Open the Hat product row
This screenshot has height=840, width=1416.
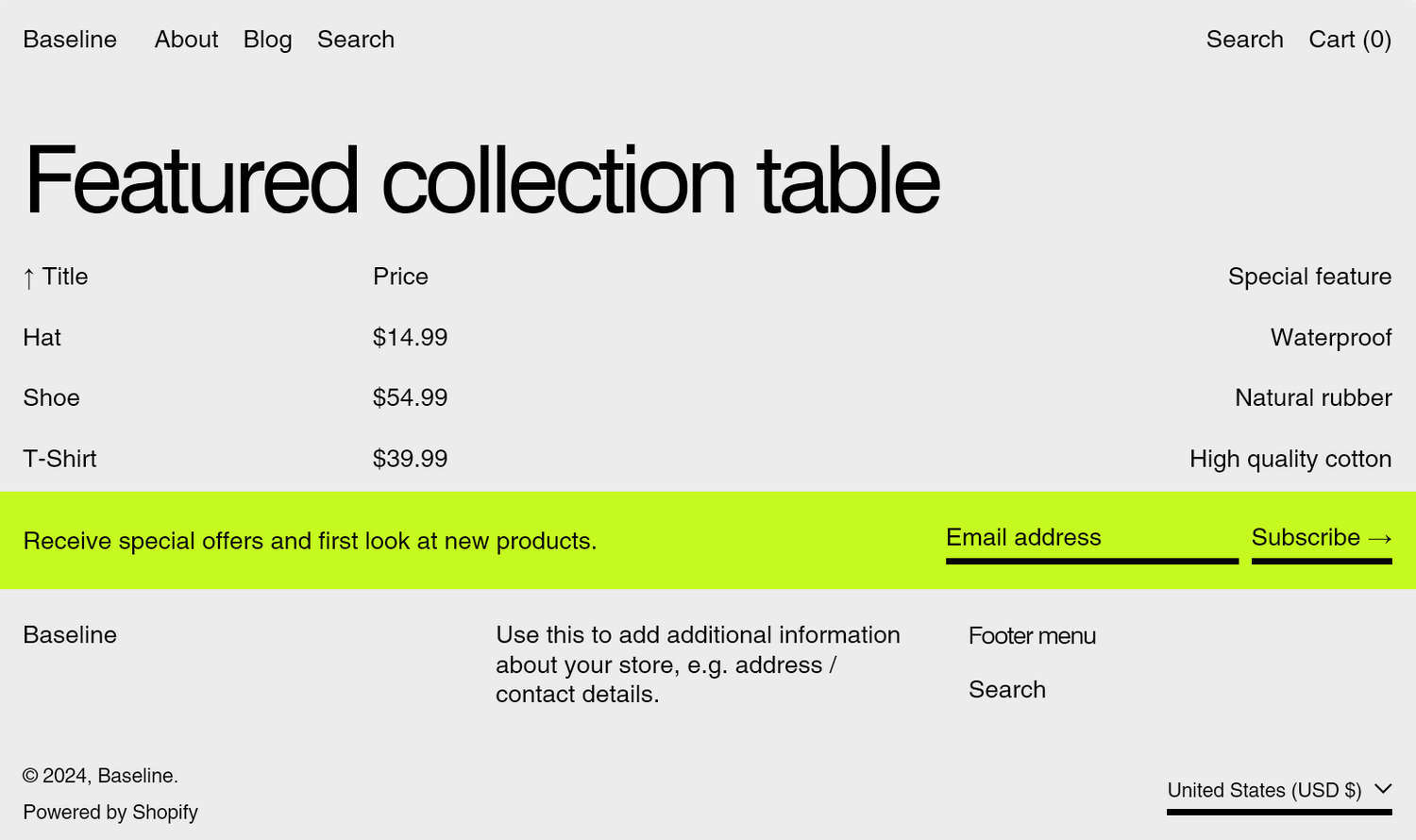[42, 338]
